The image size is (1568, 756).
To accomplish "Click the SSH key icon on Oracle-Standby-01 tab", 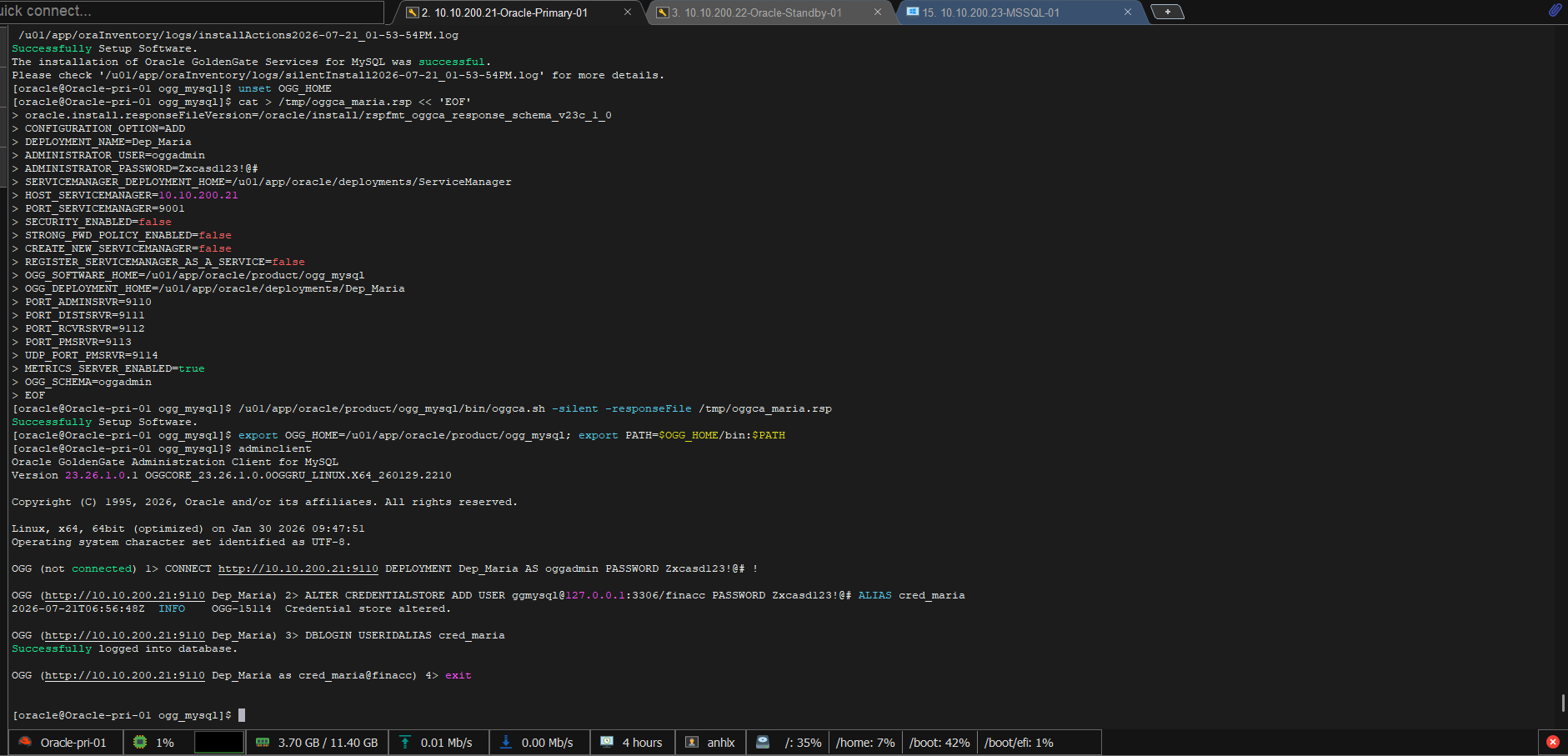I will coord(662,13).
